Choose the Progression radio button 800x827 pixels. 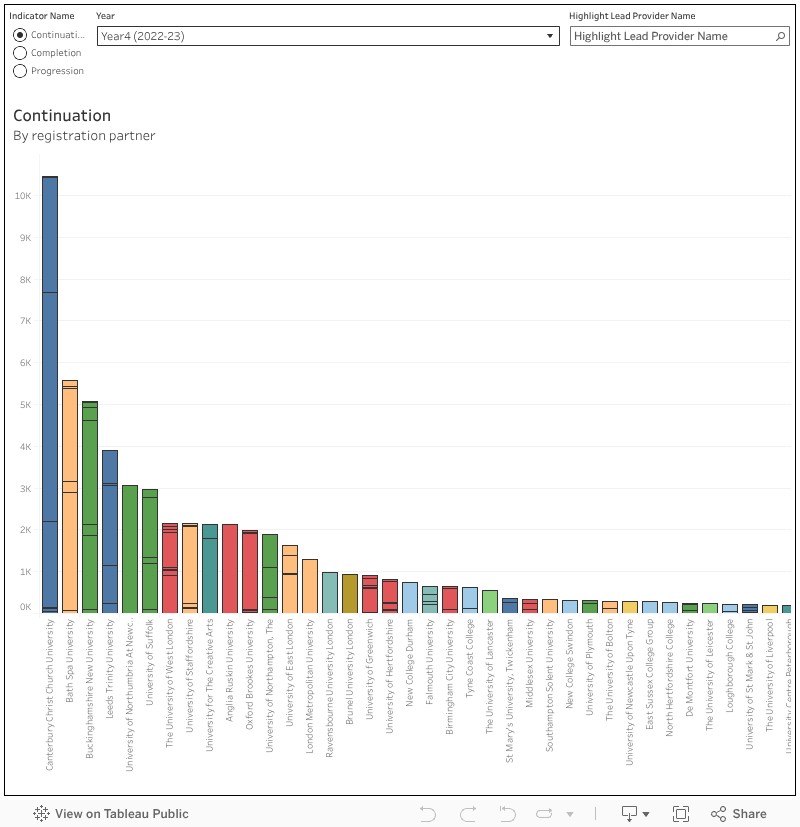[x=20, y=71]
